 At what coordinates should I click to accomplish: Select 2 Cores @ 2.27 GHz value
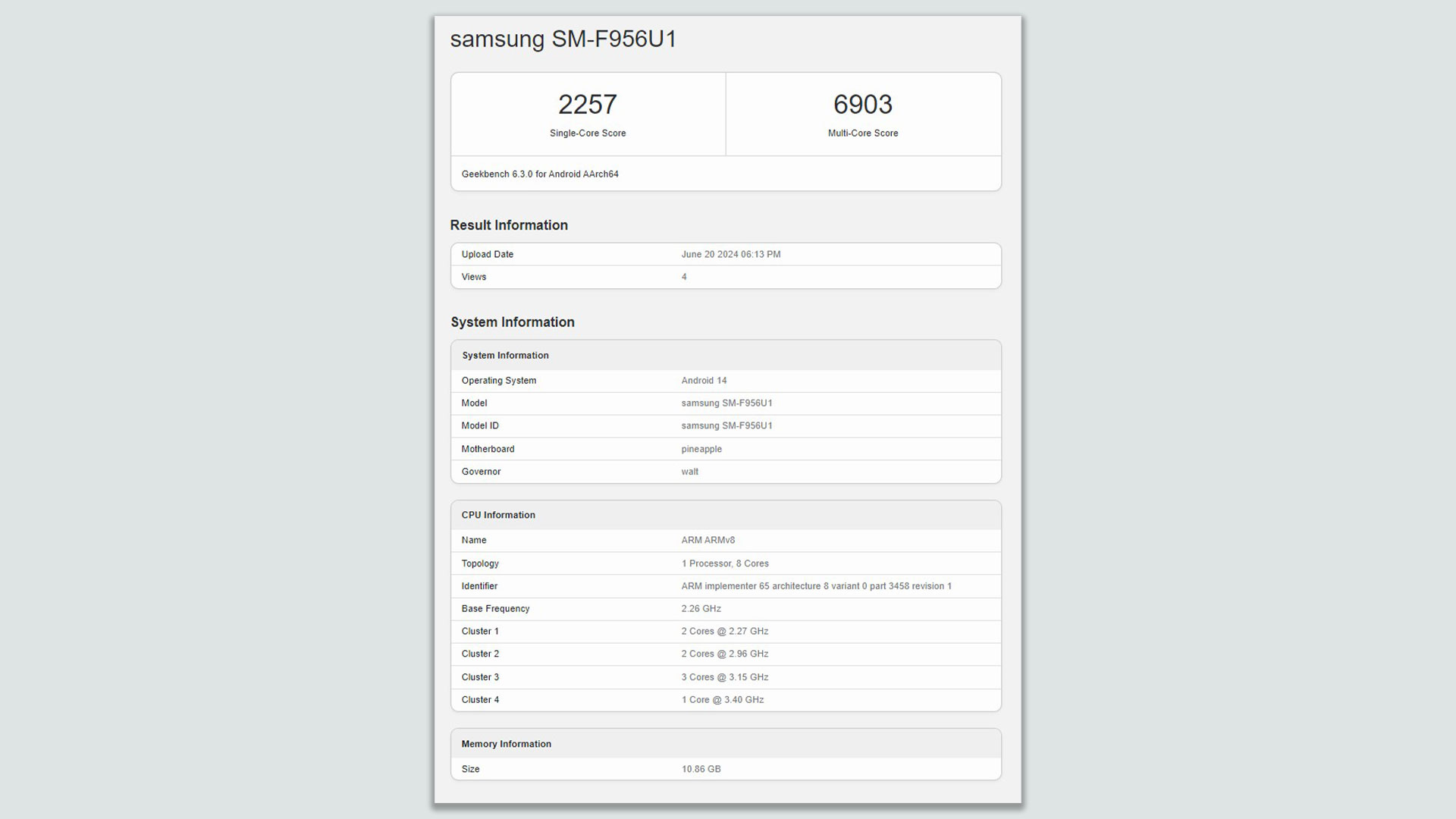pyautogui.click(x=725, y=631)
